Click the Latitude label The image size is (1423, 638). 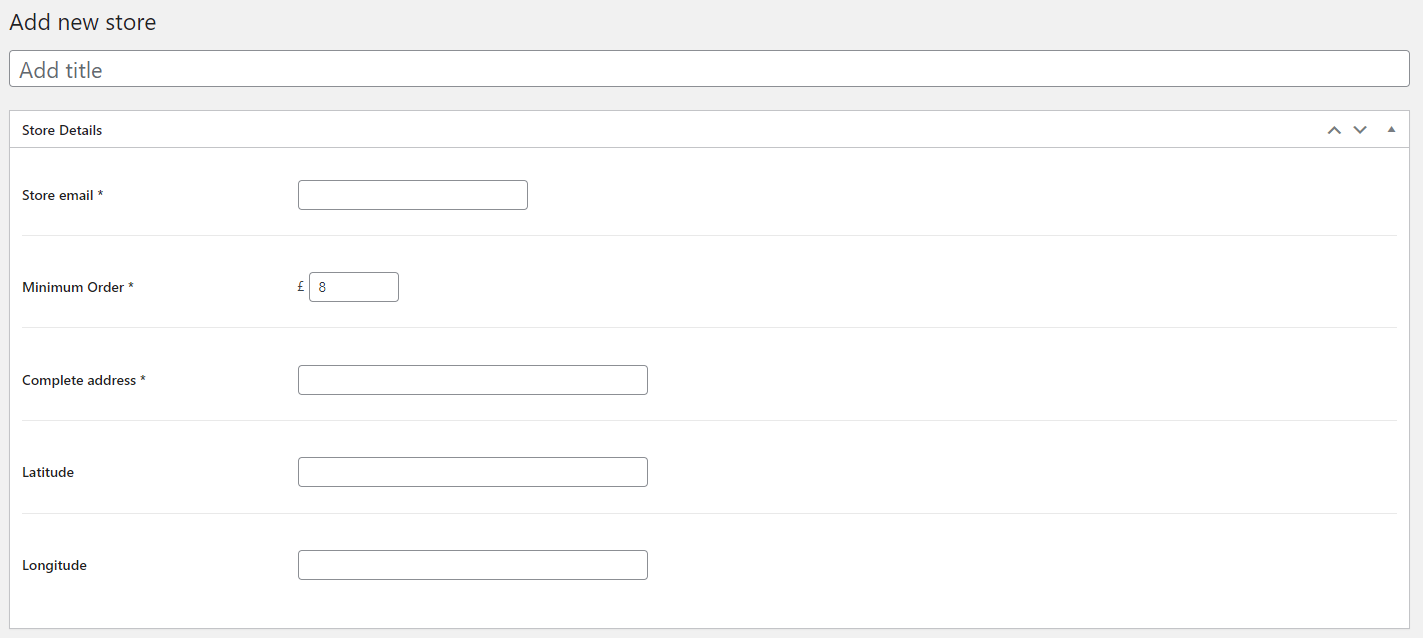[x=48, y=472]
